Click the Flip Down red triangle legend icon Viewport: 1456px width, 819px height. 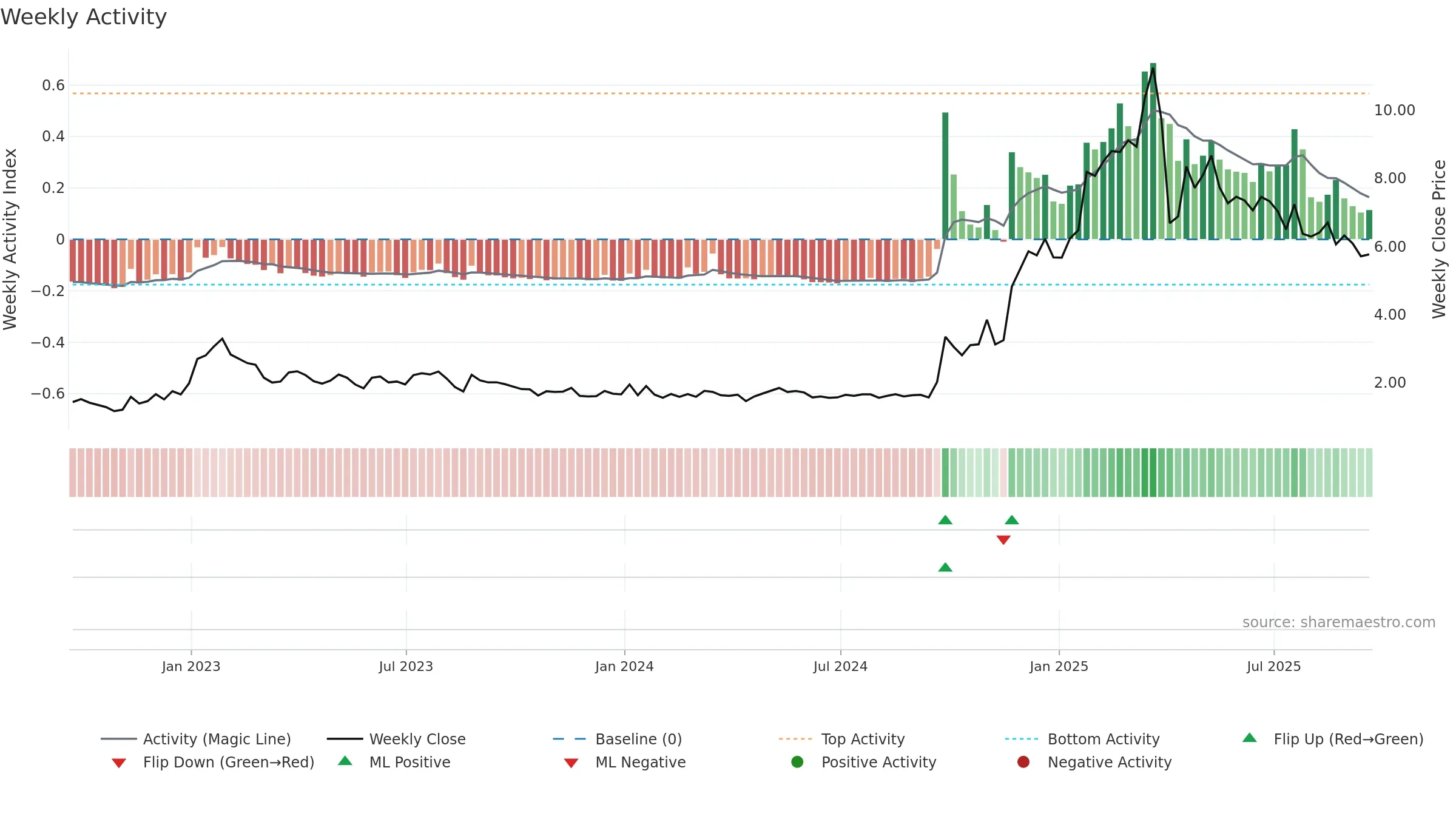(119, 763)
